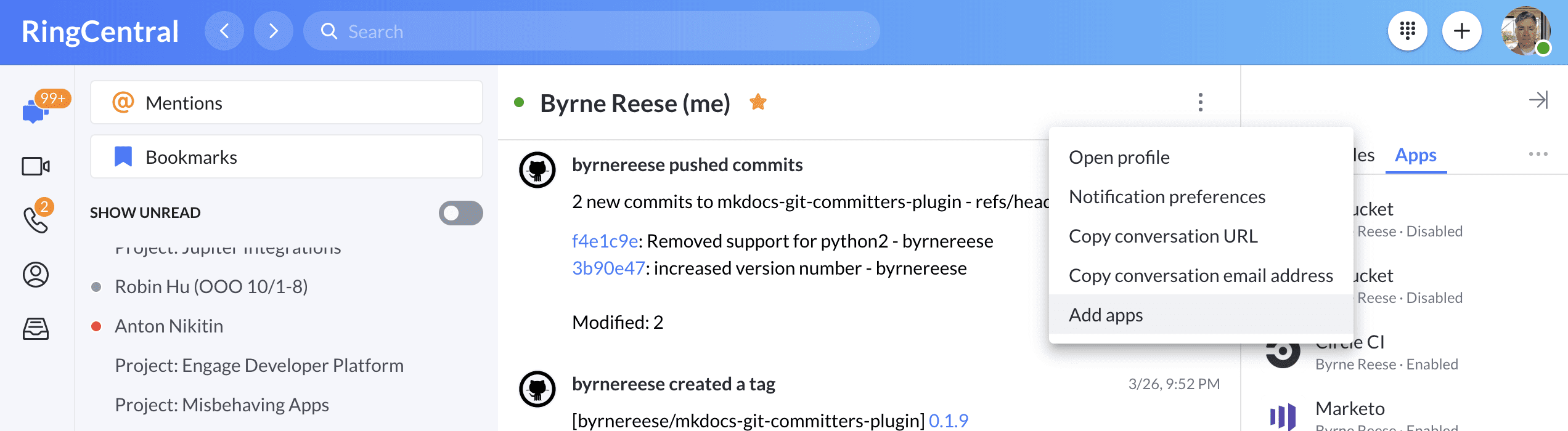The width and height of the screenshot is (1568, 431).
Task: Open the dial pad icon
Action: pos(1407,31)
